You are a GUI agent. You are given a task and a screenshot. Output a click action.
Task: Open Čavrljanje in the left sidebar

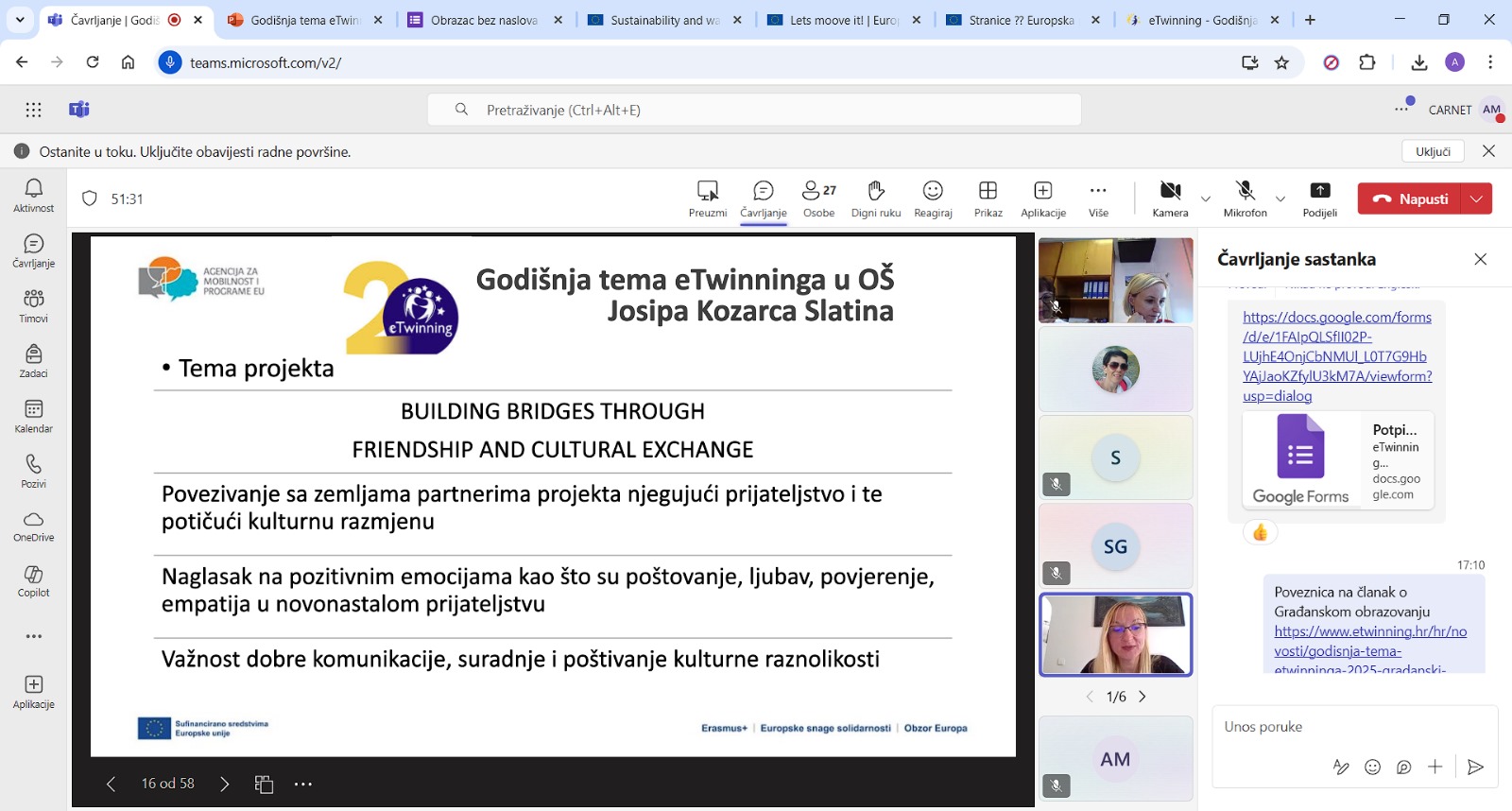(x=33, y=251)
